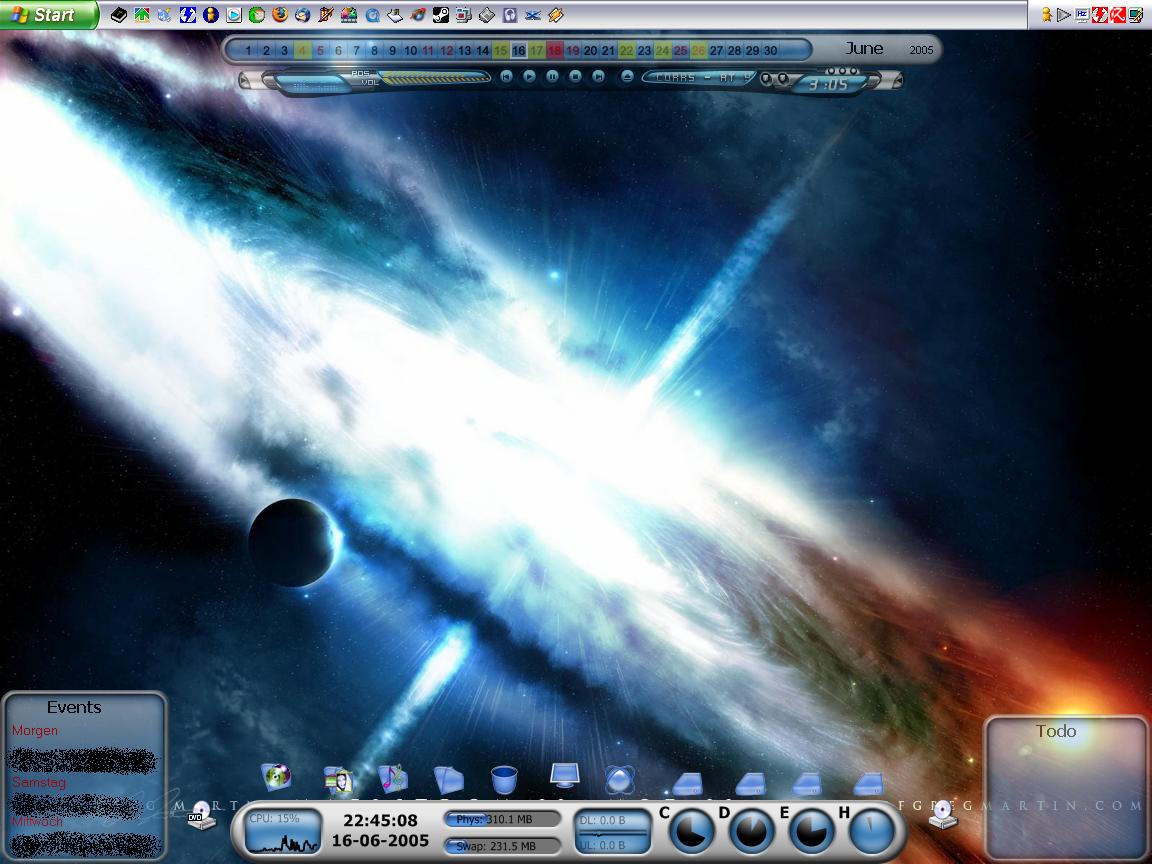This screenshot has width=1152, height=864.
Task: Click the Samstag event entry
Action: pos(39,782)
